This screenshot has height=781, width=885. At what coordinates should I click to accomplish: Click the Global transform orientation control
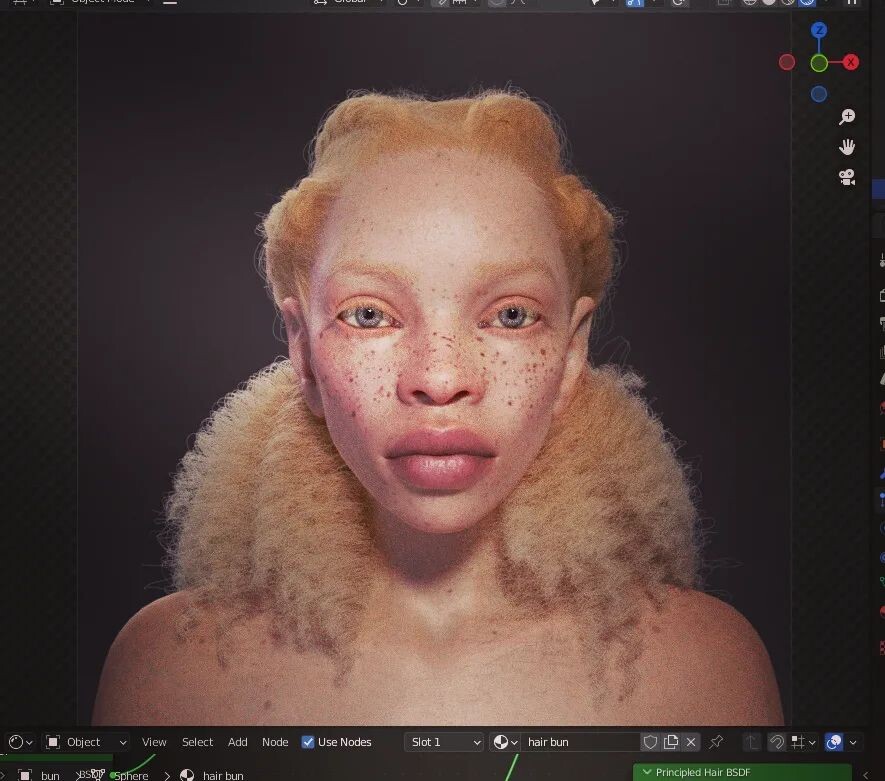tap(352, 2)
